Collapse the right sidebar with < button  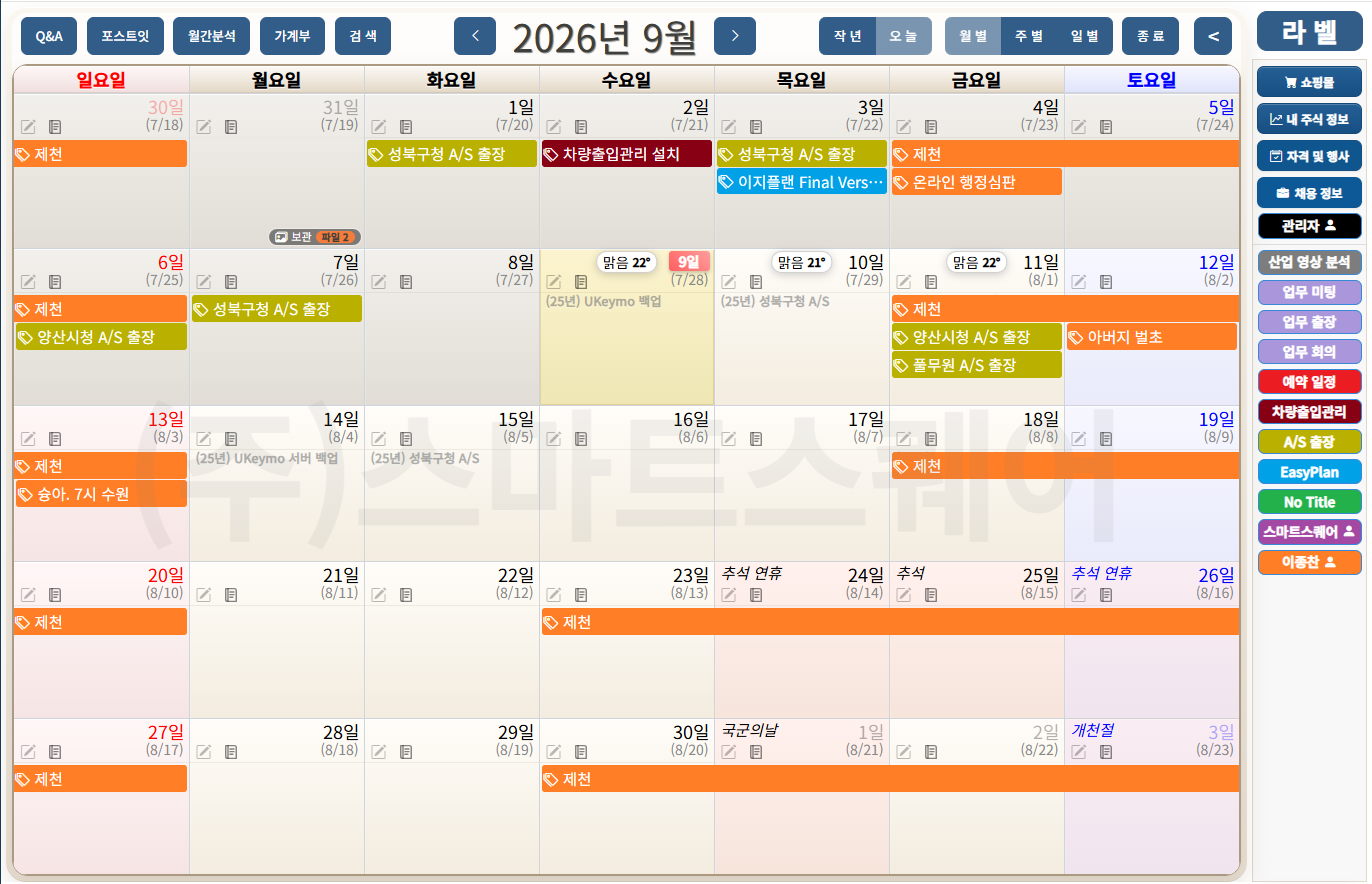(x=1214, y=36)
